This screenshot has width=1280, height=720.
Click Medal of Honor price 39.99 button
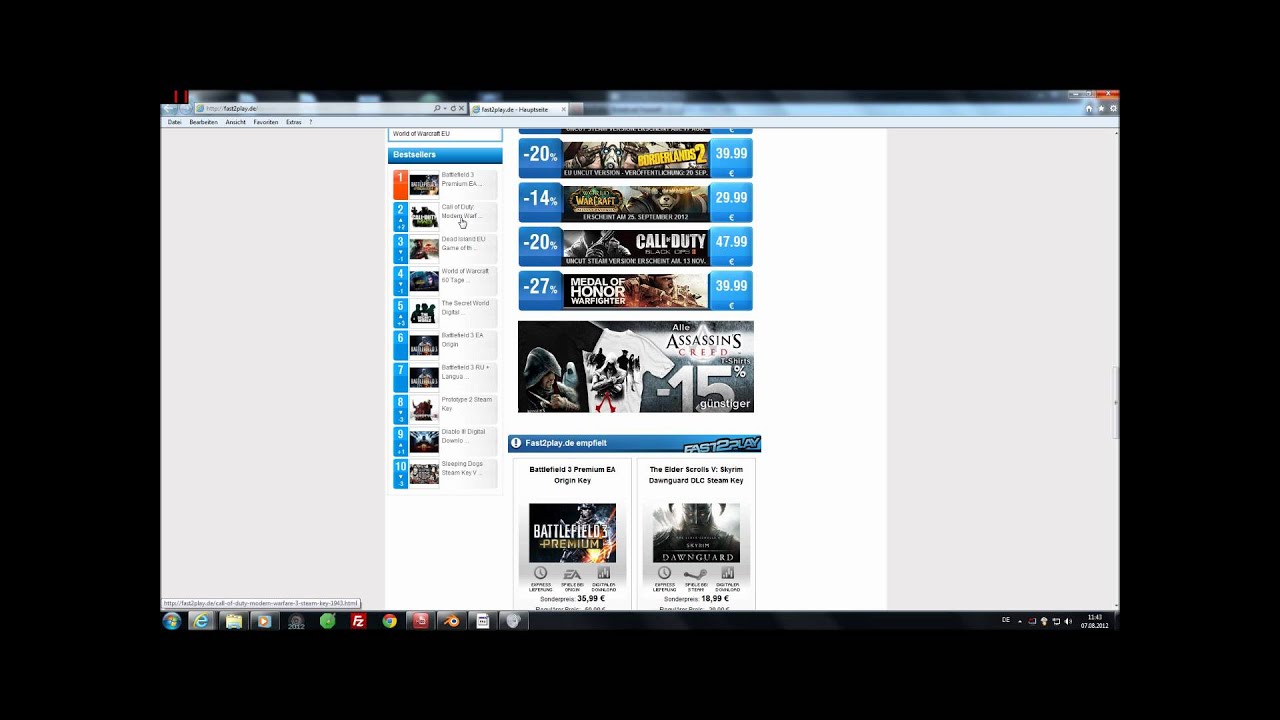731,290
